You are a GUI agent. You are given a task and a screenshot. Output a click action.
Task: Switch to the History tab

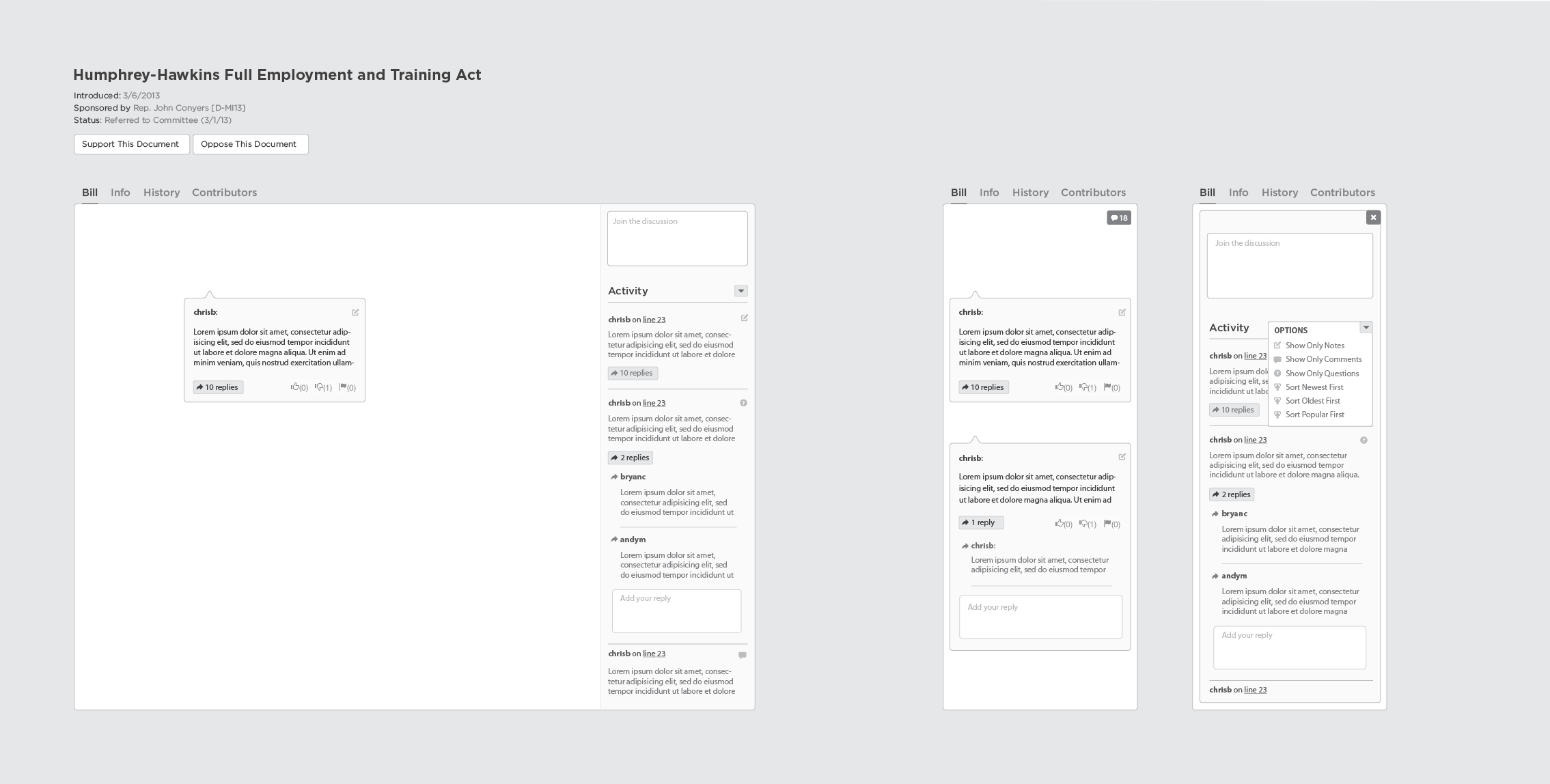coord(160,192)
